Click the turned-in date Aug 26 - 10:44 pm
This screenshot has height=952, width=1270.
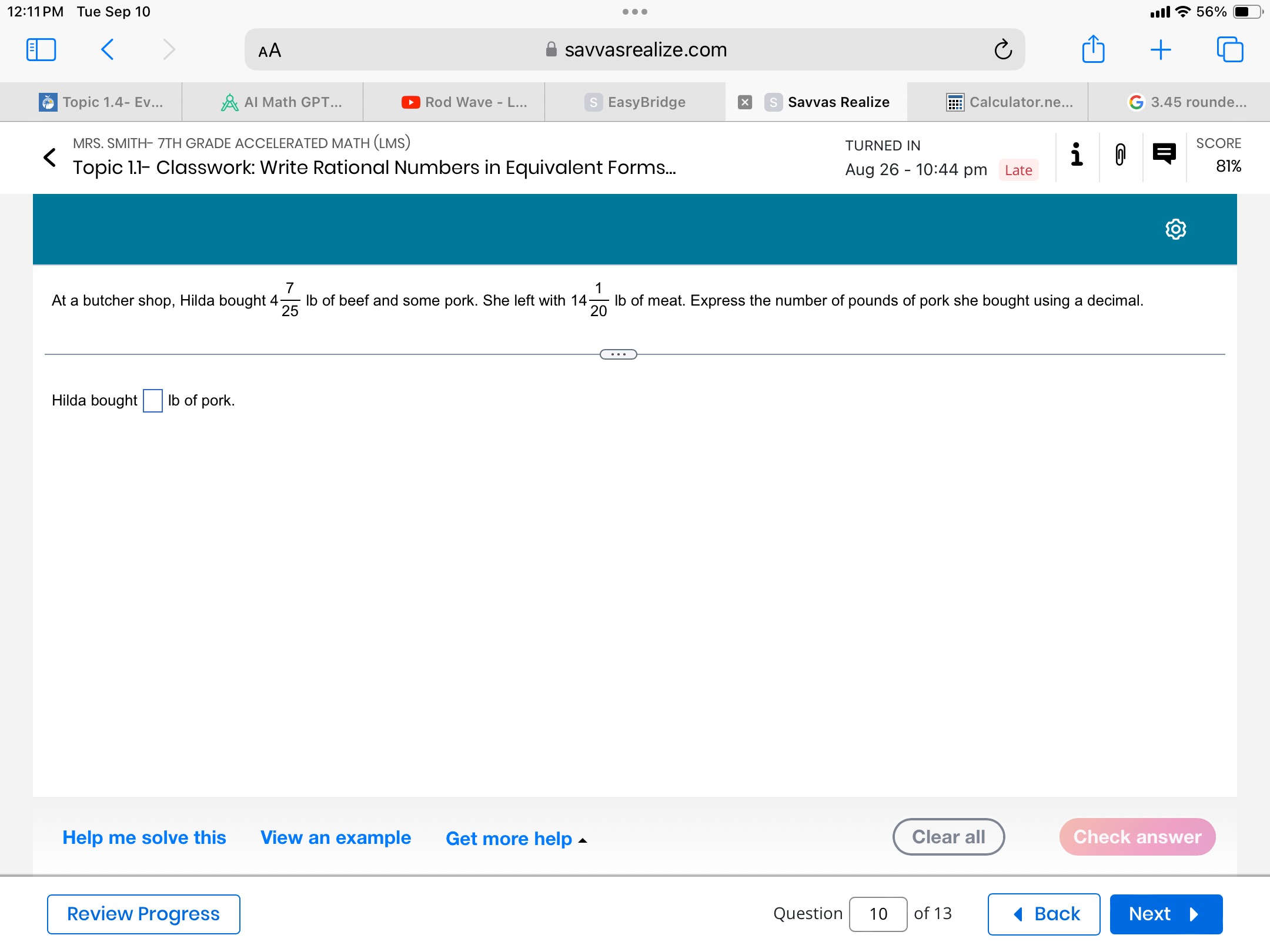[916, 170]
